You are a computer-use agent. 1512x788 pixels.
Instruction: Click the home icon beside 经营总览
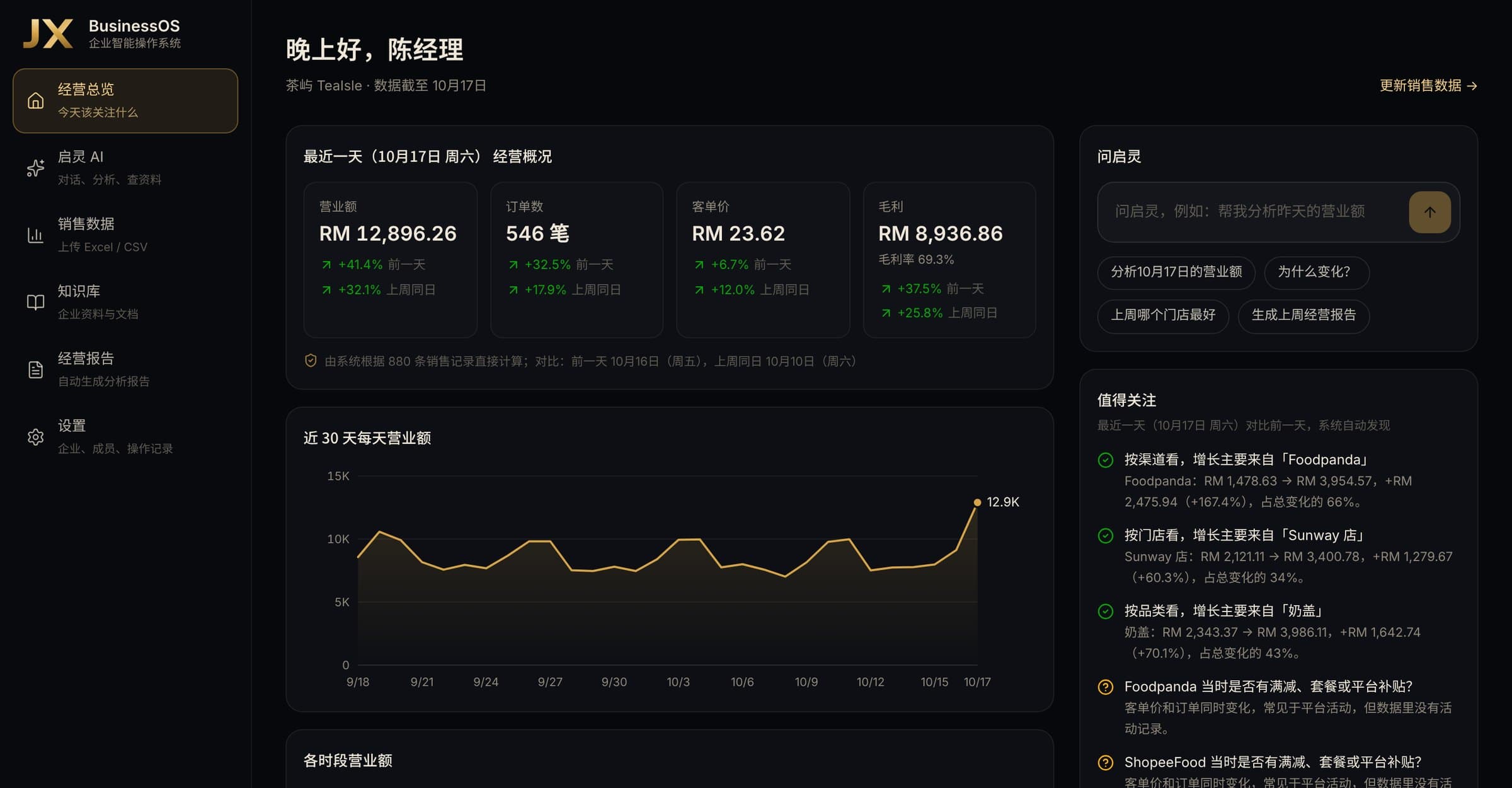pyautogui.click(x=36, y=101)
